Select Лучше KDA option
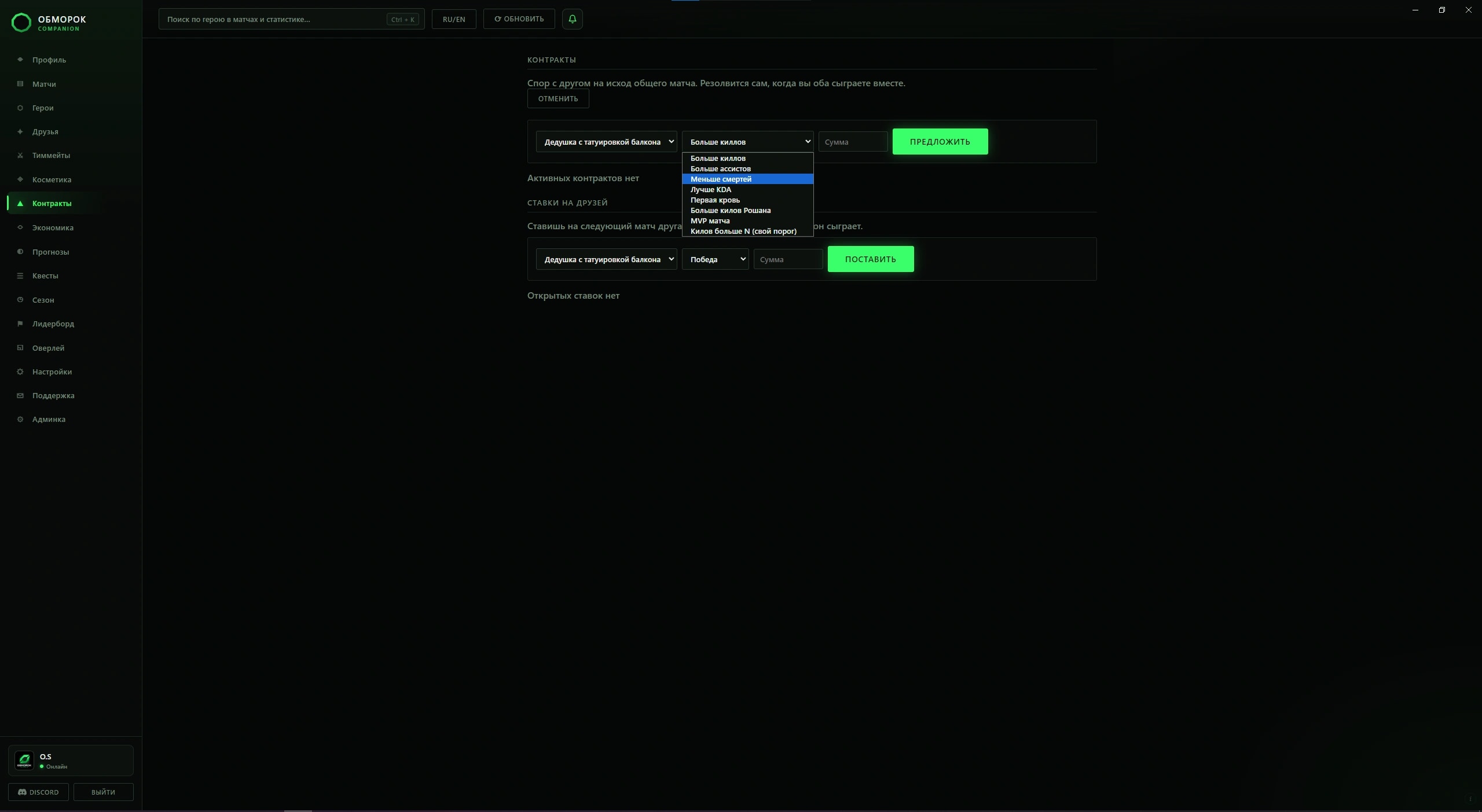 tap(747, 189)
